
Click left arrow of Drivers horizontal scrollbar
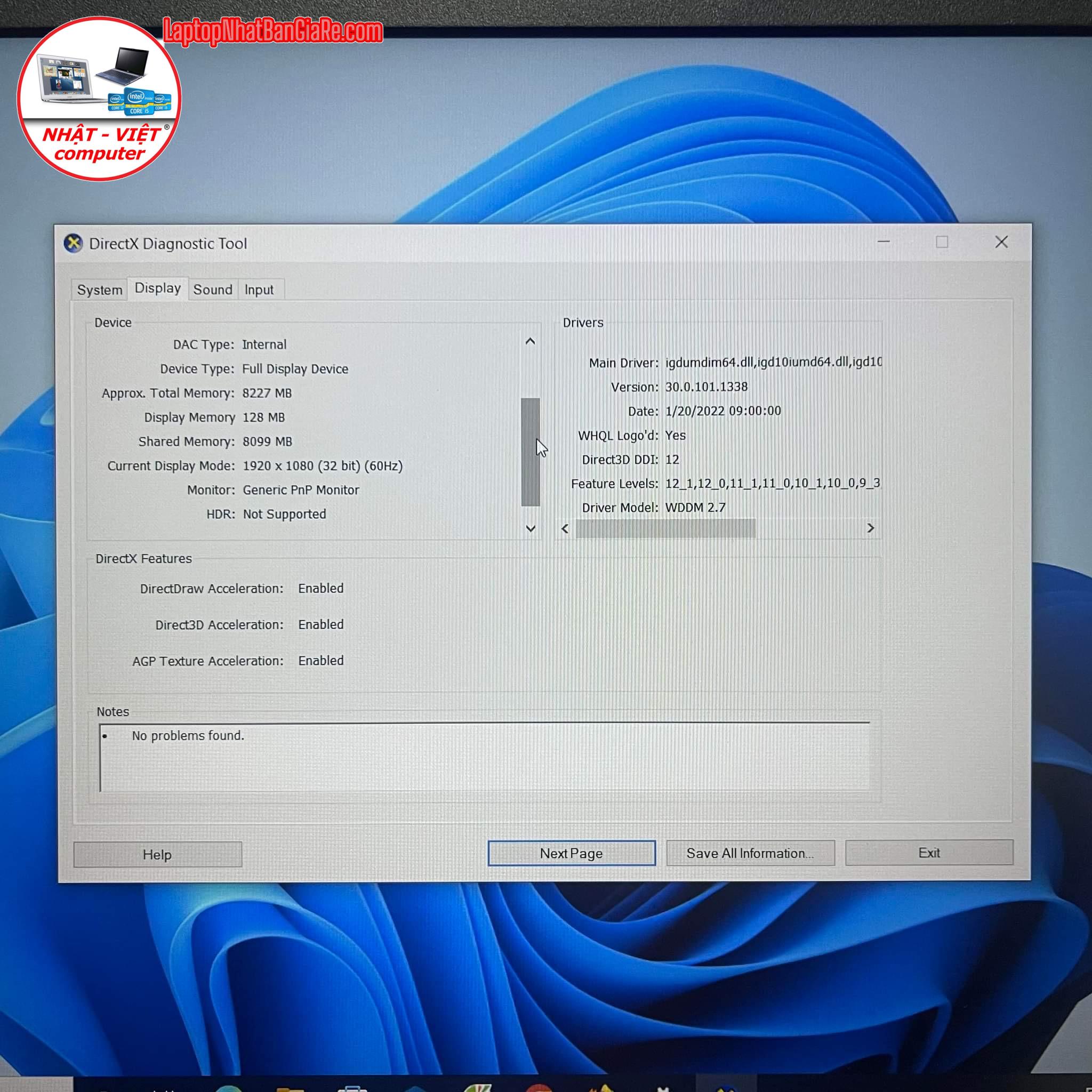pos(565,528)
